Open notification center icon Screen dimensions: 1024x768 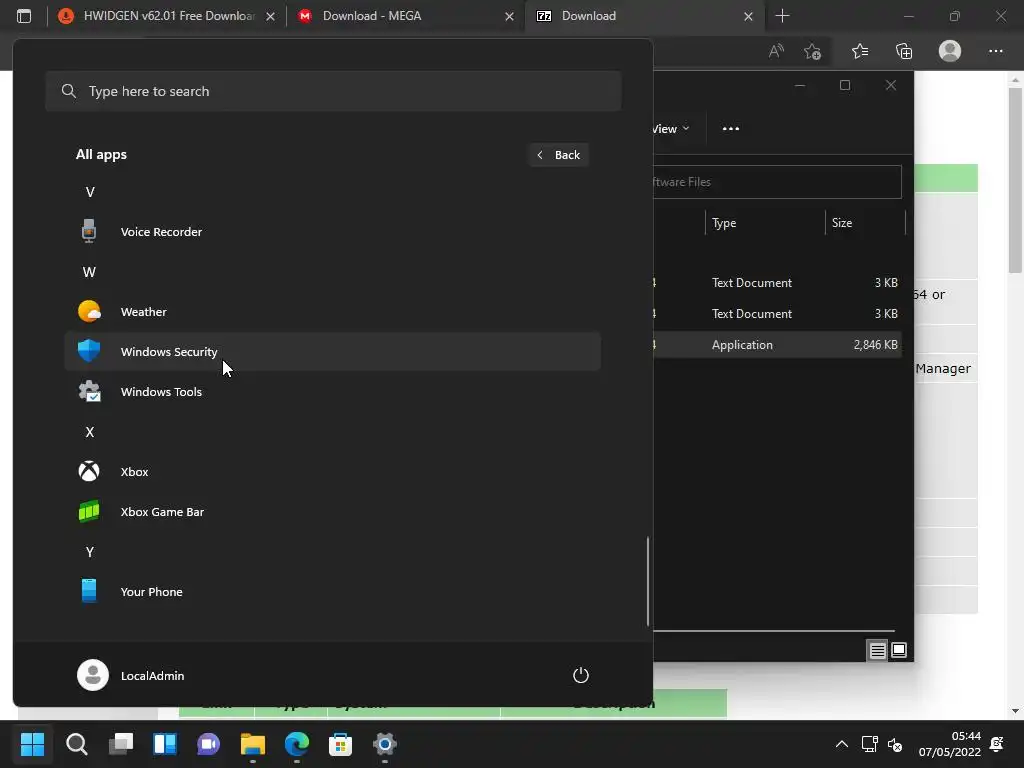[x=997, y=744]
